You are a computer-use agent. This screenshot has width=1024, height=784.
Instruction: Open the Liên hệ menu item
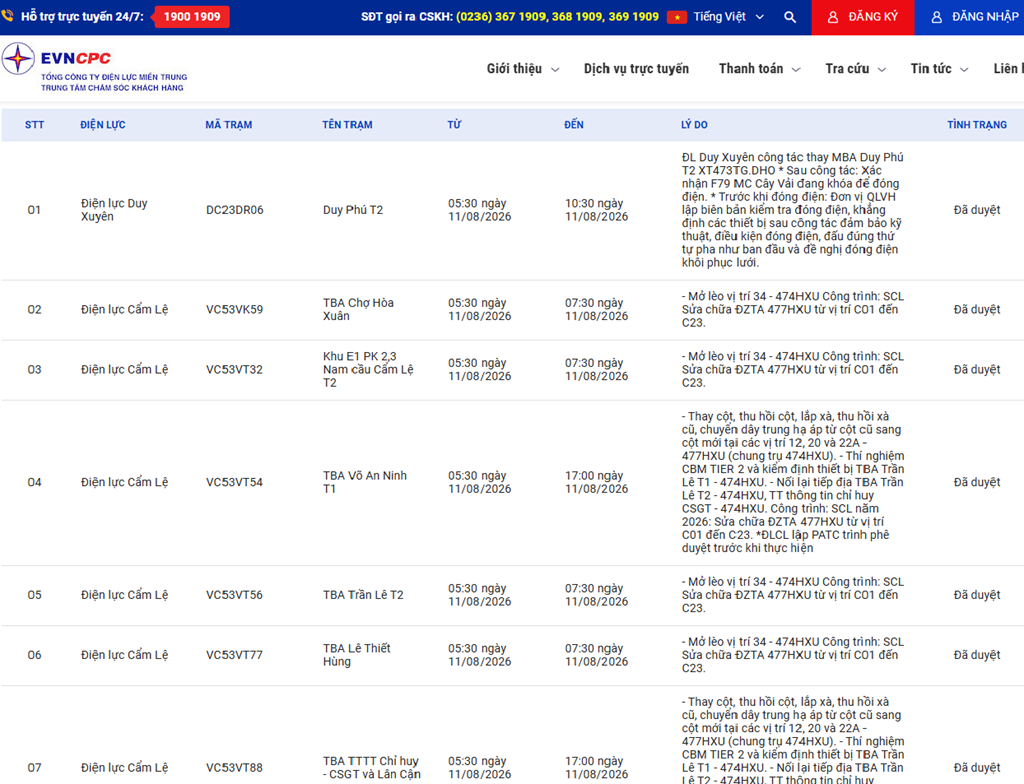[x=1008, y=69]
